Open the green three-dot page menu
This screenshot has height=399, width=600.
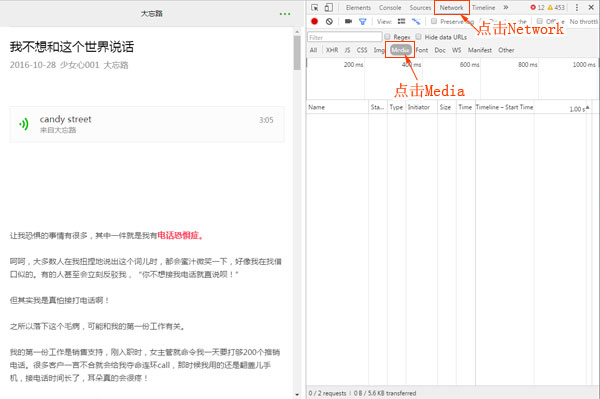click(285, 14)
